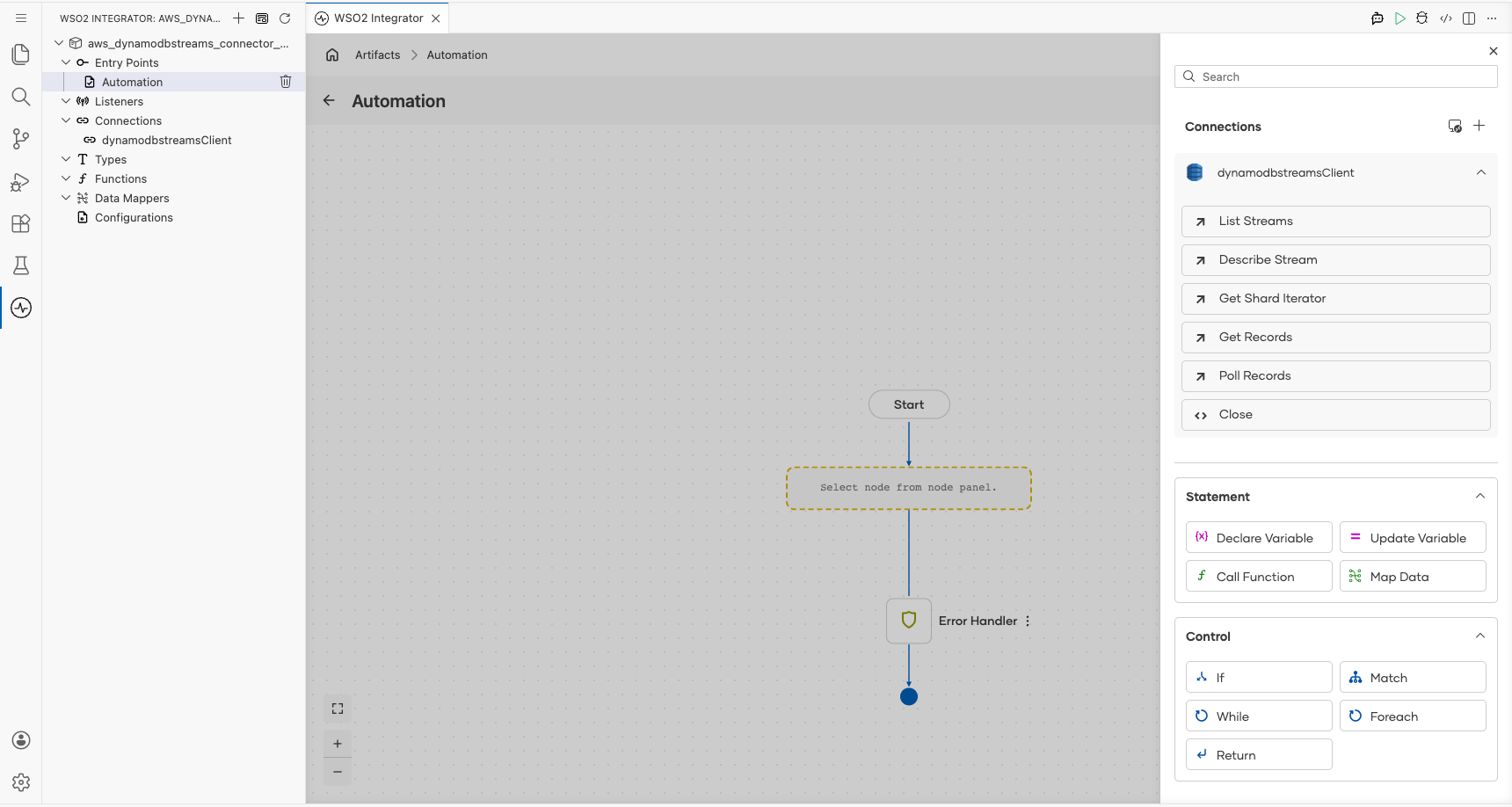Collapse the Connections tree node
Viewport: 1512px width, 807px height.
pyautogui.click(x=66, y=120)
